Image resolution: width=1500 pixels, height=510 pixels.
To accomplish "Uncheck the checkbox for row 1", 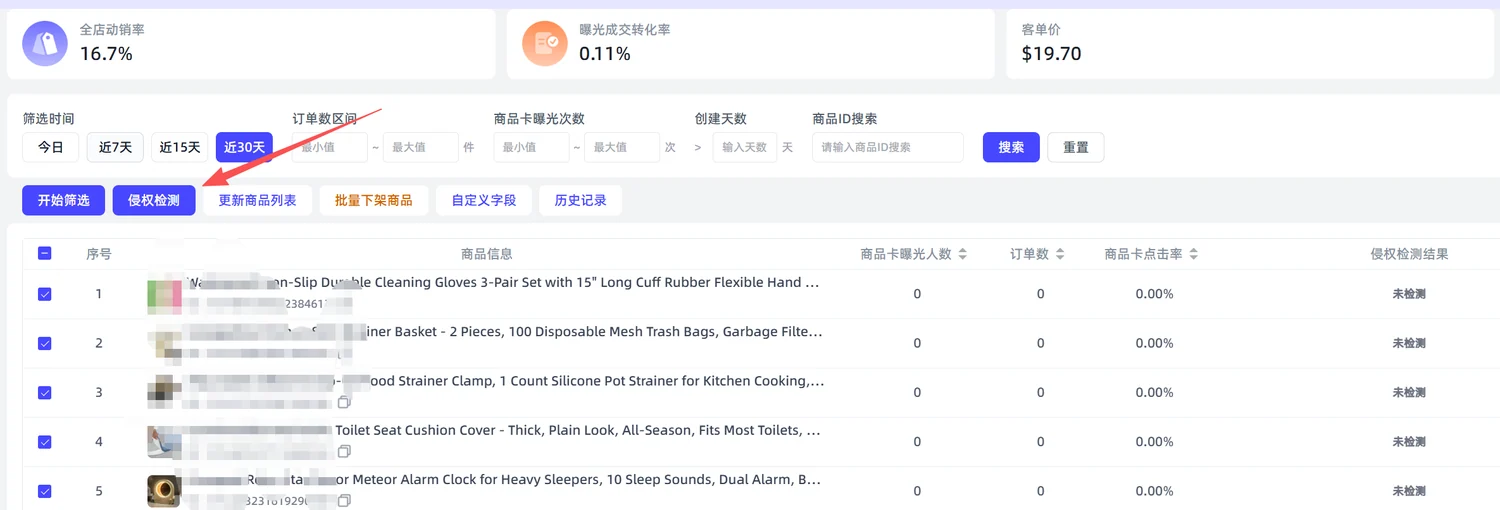I will [45, 294].
